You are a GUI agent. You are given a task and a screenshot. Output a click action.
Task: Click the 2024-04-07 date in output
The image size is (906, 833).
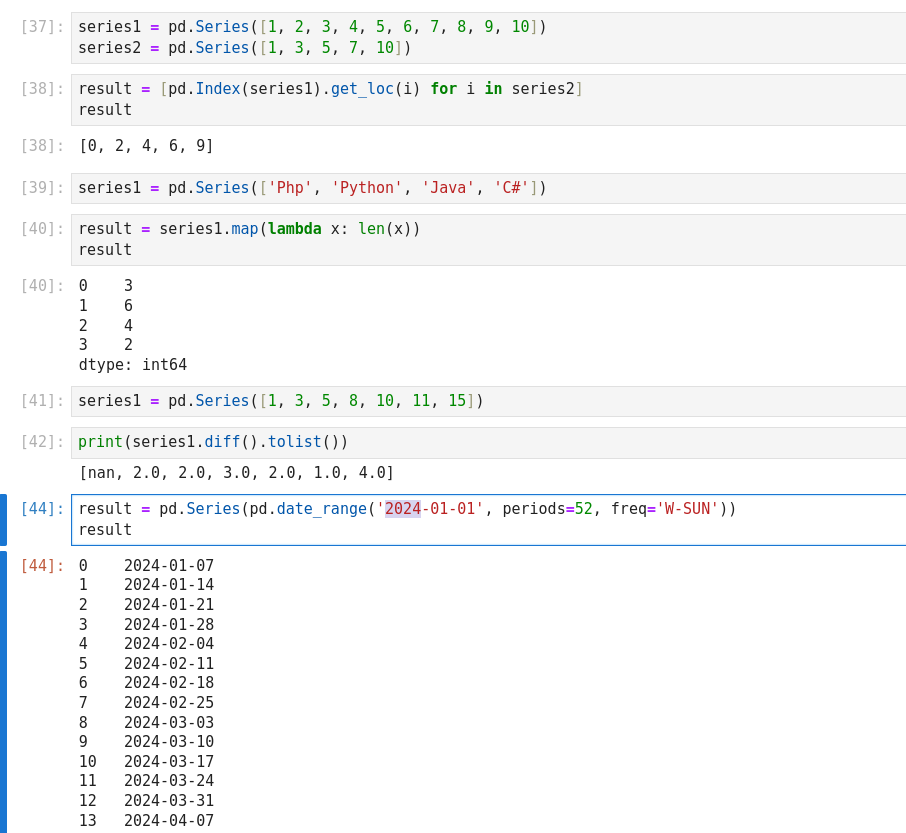point(168,821)
